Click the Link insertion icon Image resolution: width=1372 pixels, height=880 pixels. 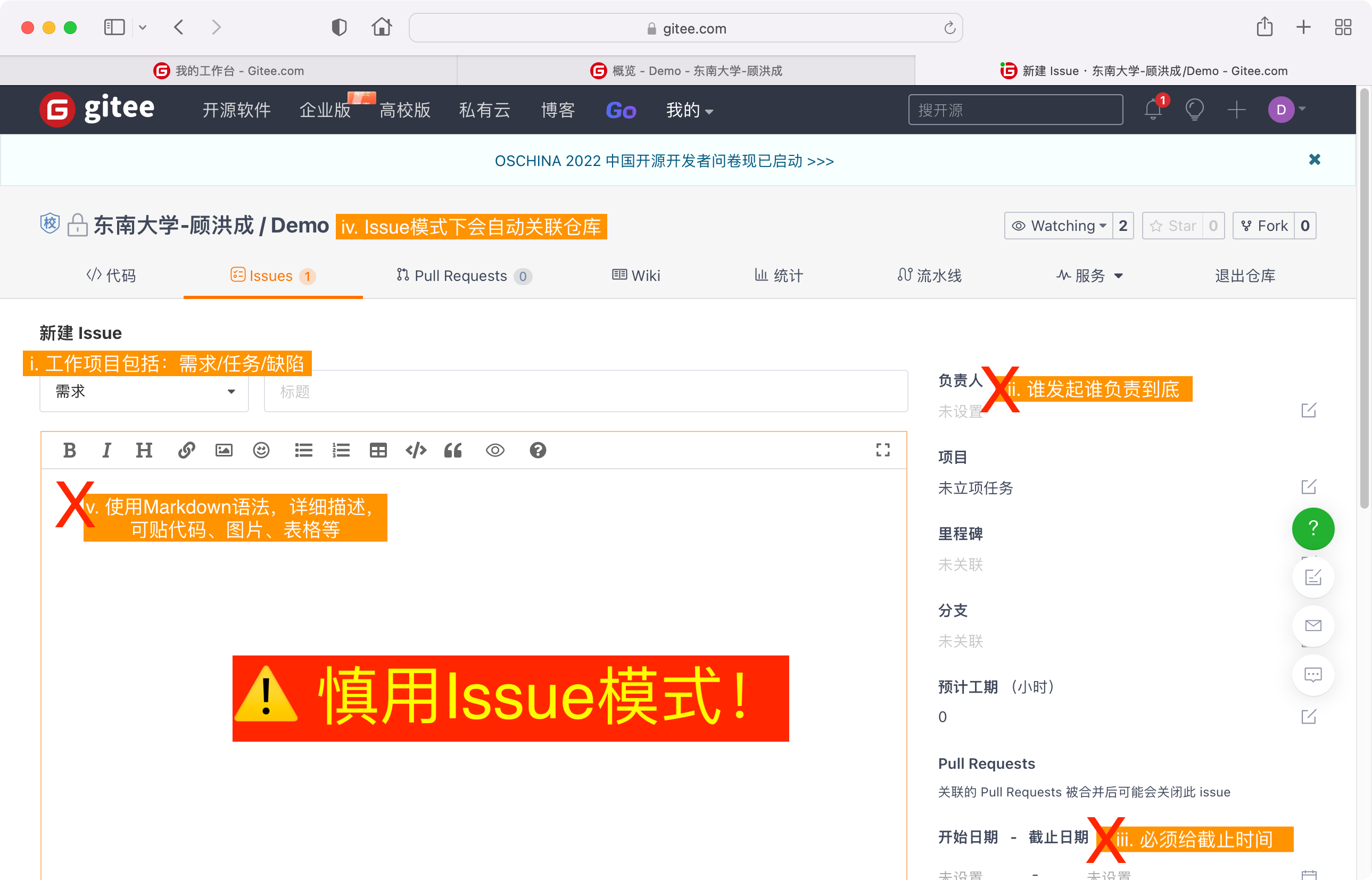(x=185, y=449)
